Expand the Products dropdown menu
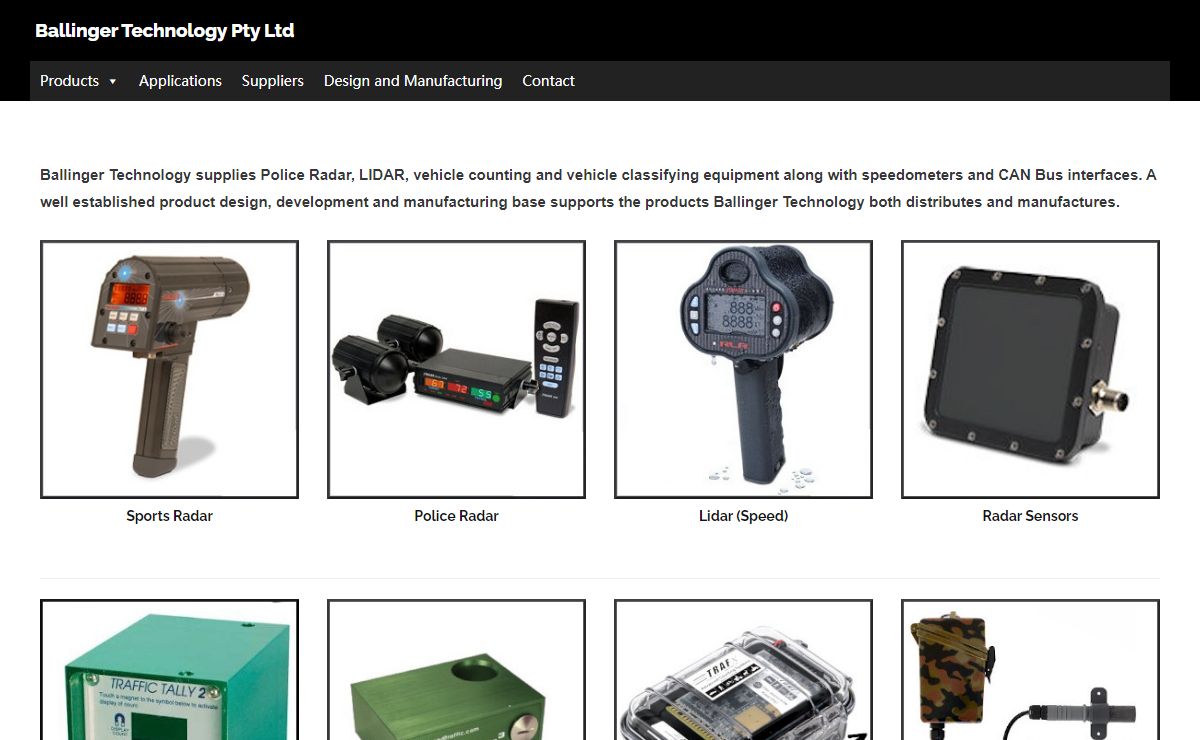This screenshot has width=1200, height=740. (79, 81)
